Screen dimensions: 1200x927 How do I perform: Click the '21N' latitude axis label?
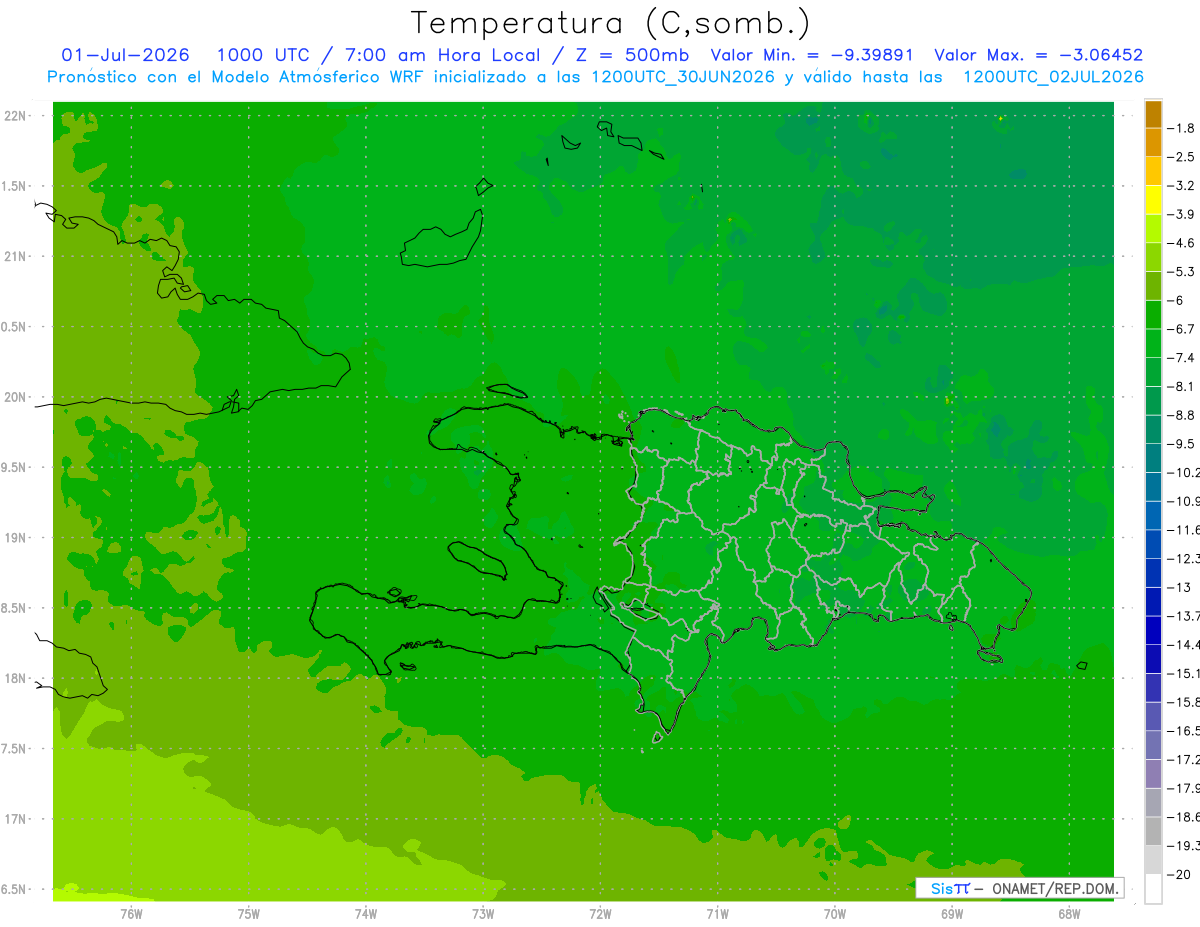tap(17, 256)
